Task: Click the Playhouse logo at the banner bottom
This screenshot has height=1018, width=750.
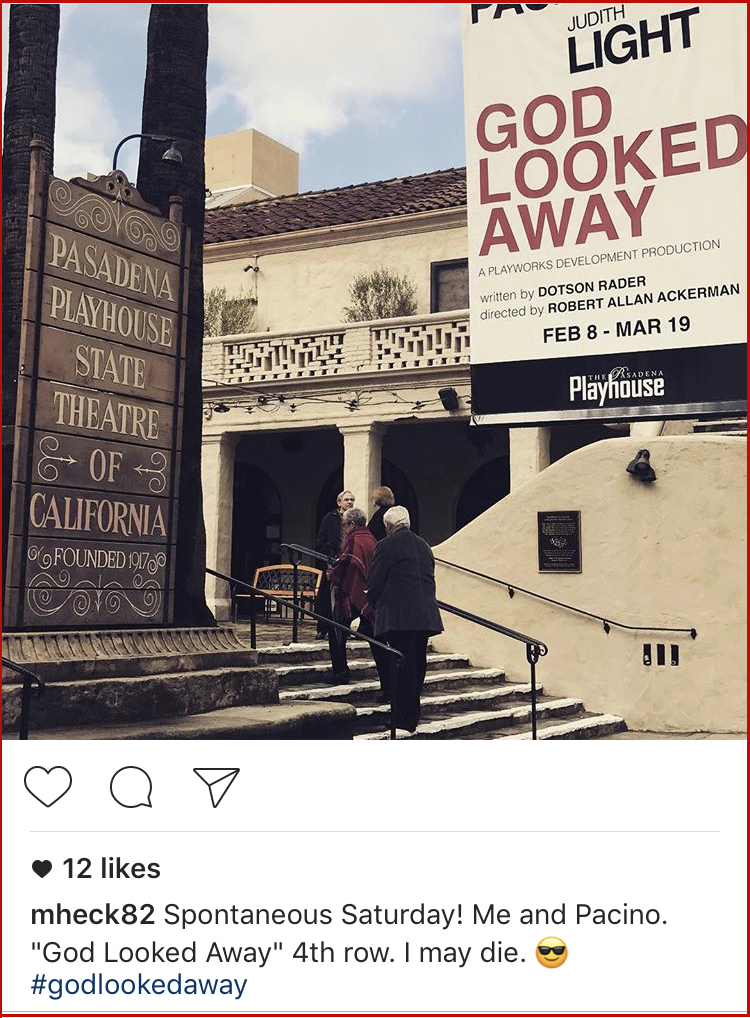Action: click(x=617, y=385)
